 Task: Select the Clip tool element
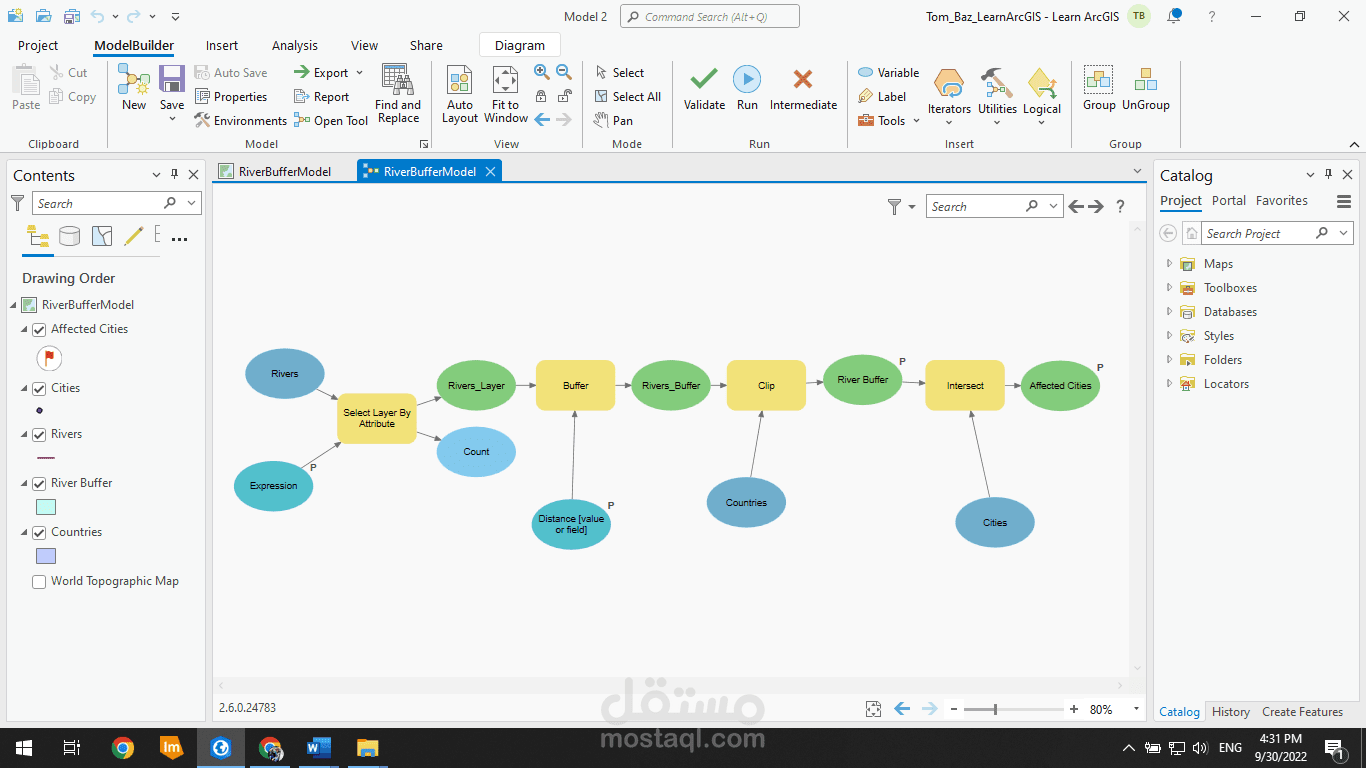click(x=766, y=385)
